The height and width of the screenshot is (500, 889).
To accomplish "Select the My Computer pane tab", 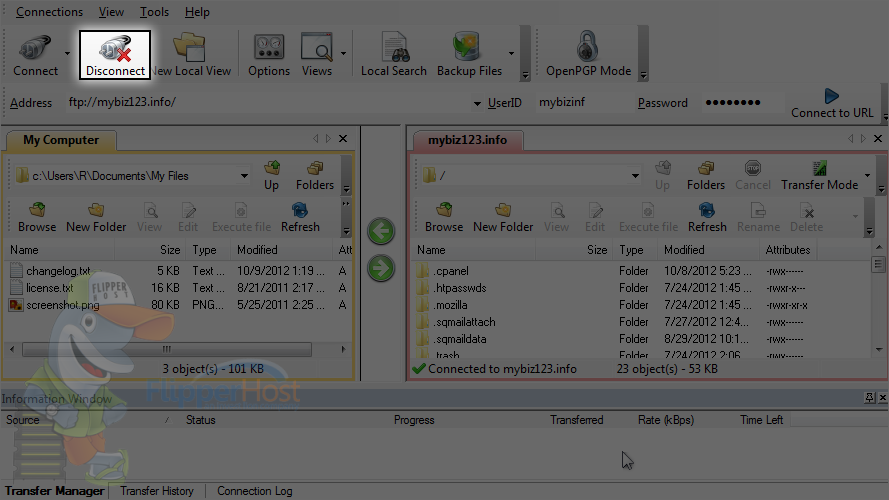I will pos(61,140).
